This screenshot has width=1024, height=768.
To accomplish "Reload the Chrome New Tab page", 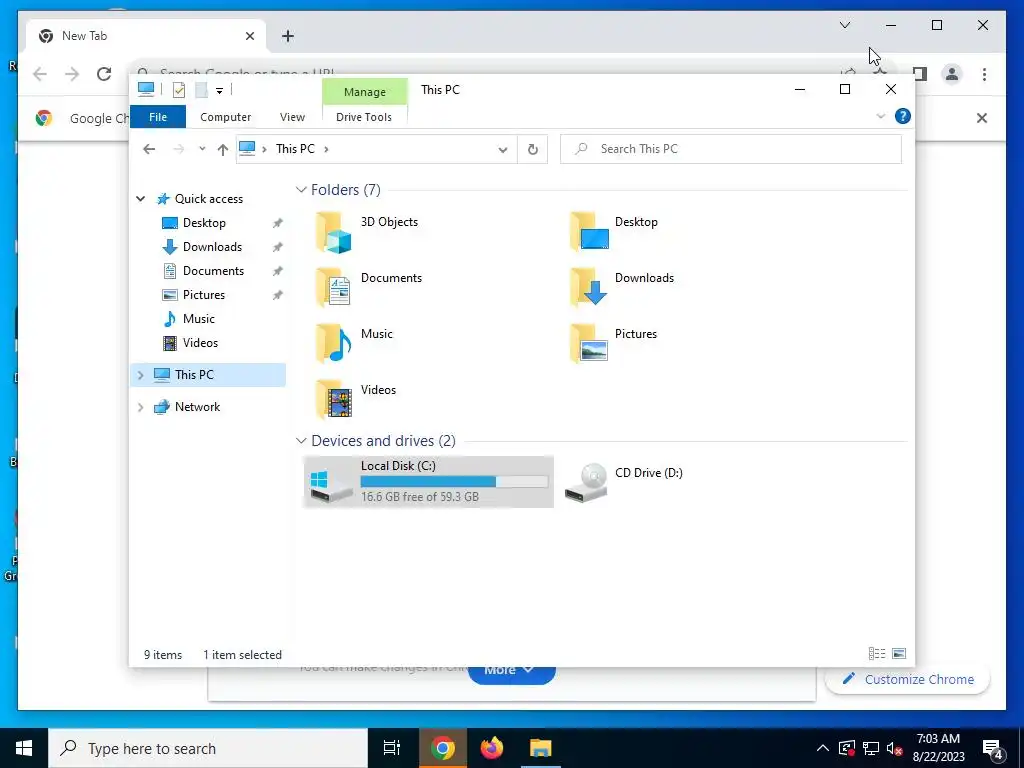I will (x=104, y=74).
